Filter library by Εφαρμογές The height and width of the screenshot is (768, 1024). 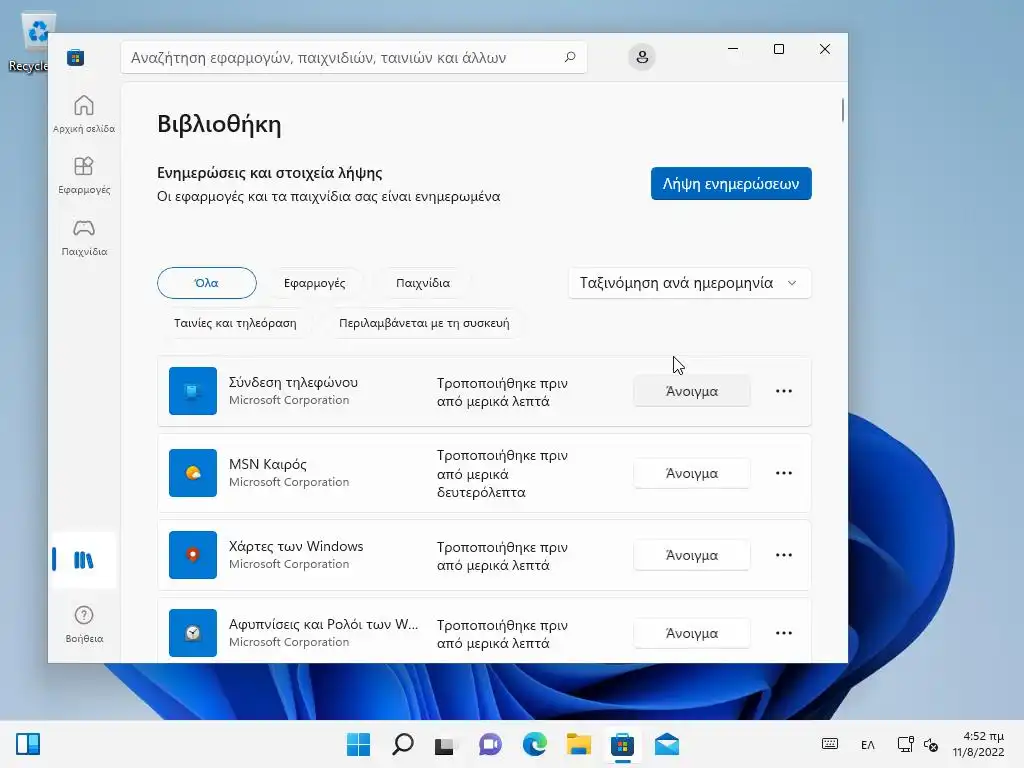point(314,283)
